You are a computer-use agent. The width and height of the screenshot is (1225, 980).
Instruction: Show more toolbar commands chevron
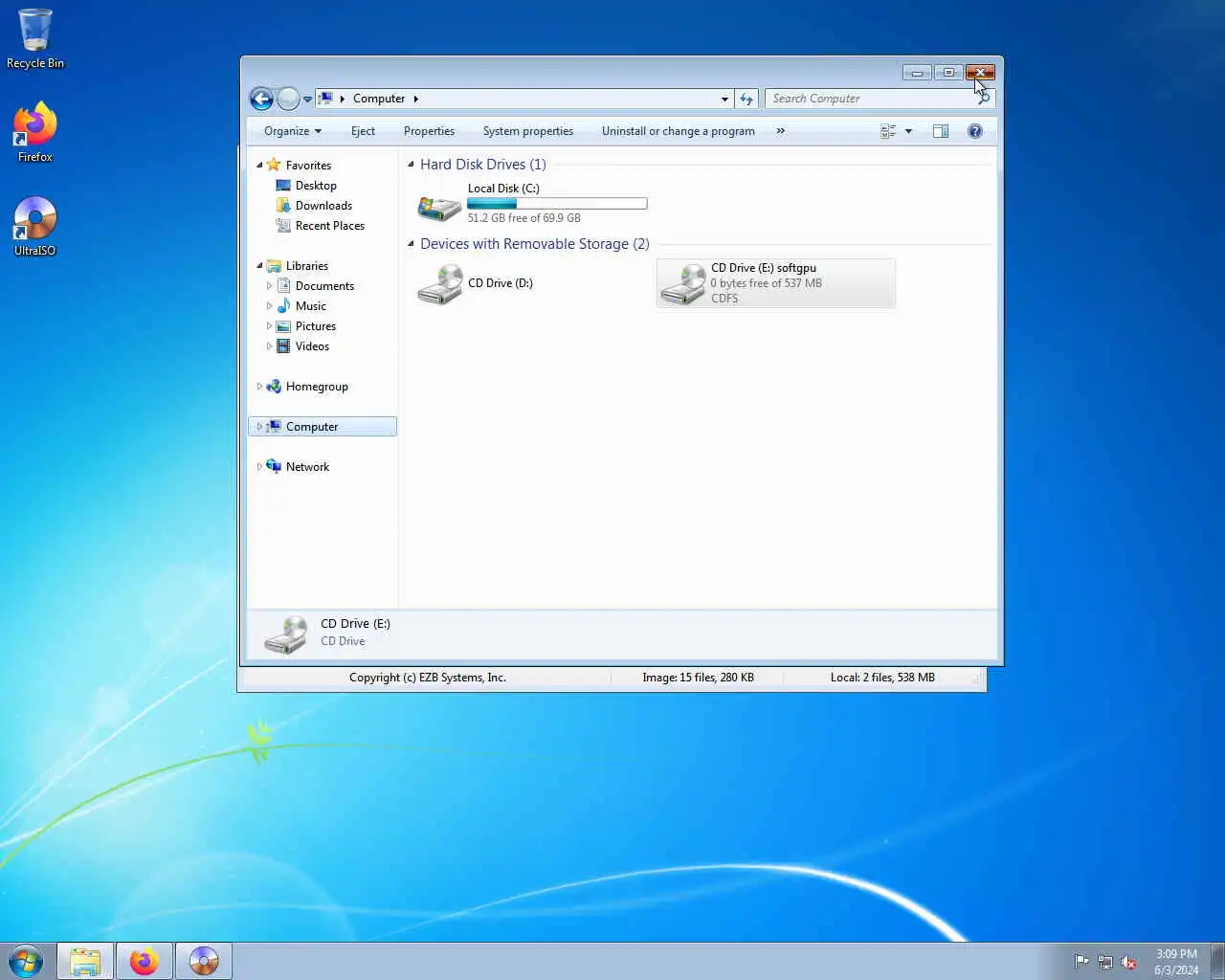[781, 131]
